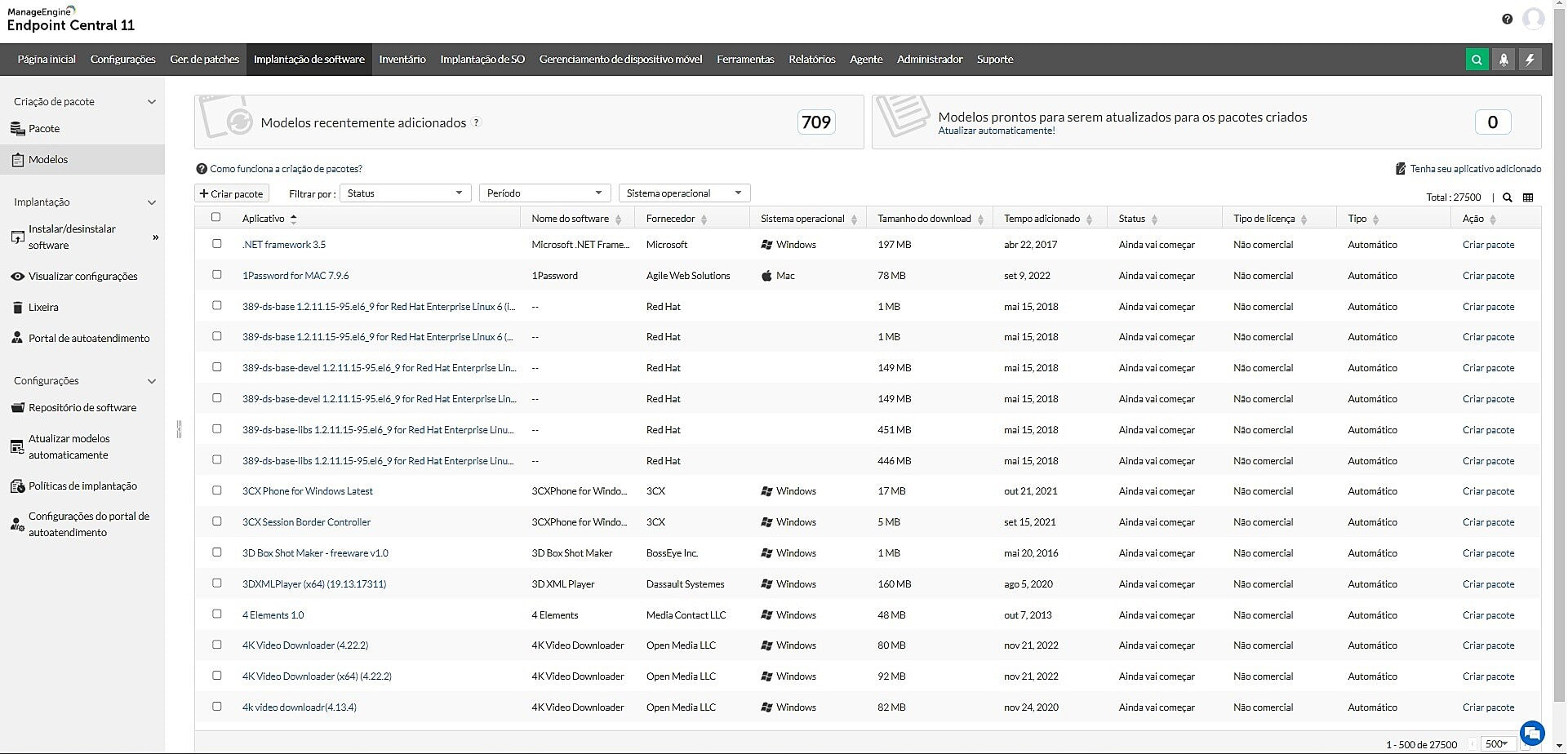Open the table search magnifier icon

[x=1508, y=197]
